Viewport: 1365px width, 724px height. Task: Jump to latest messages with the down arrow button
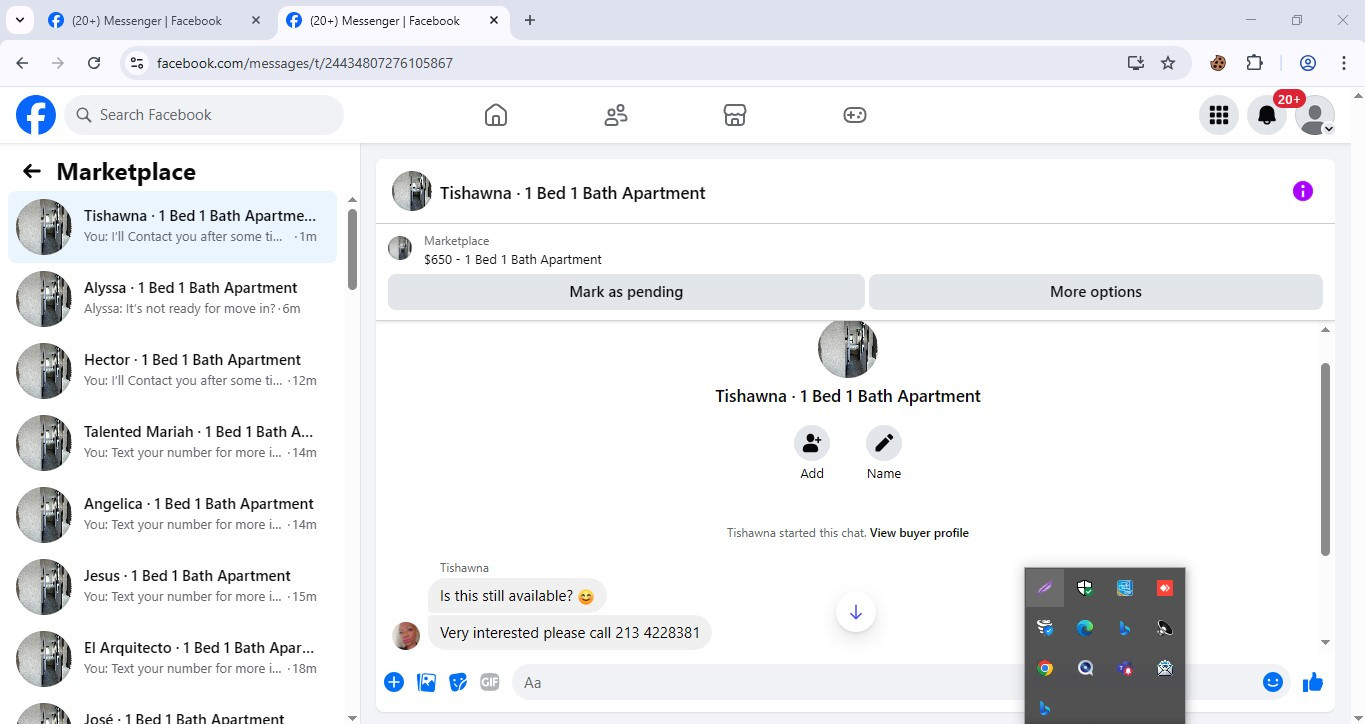pyautogui.click(x=856, y=612)
